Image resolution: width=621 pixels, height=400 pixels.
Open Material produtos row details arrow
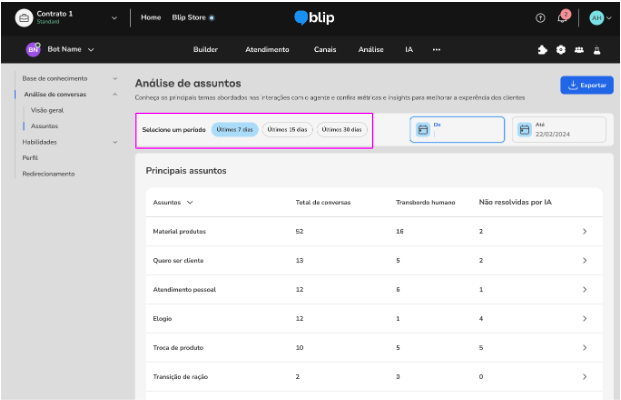tap(585, 231)
